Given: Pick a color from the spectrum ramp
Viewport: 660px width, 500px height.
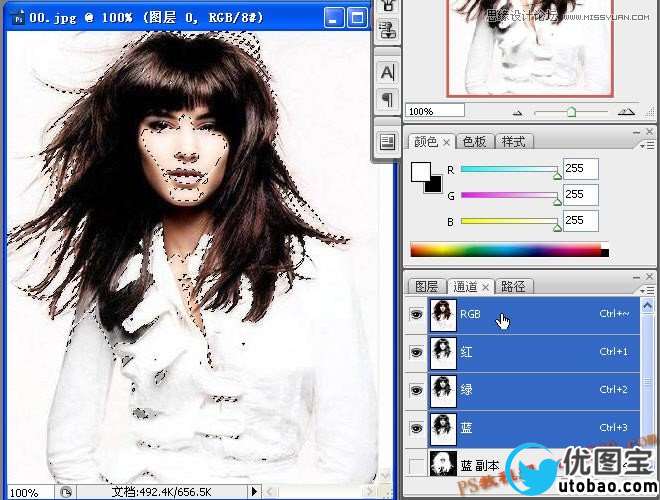Looking at the screenshot, I should (x=509, y=250).
